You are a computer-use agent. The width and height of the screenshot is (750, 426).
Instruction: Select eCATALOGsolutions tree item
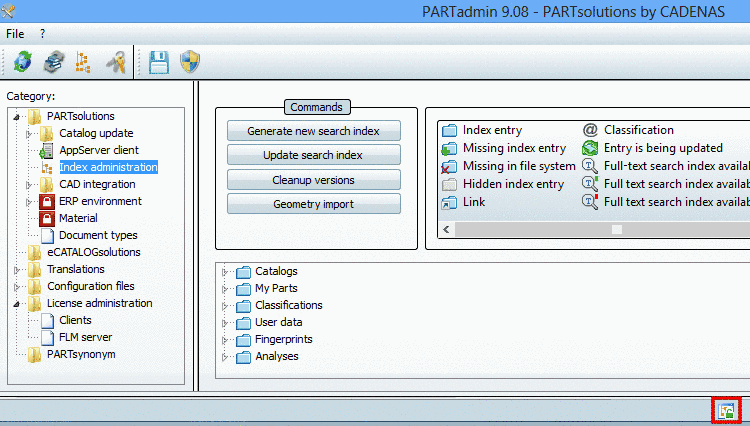click(94, 252)
